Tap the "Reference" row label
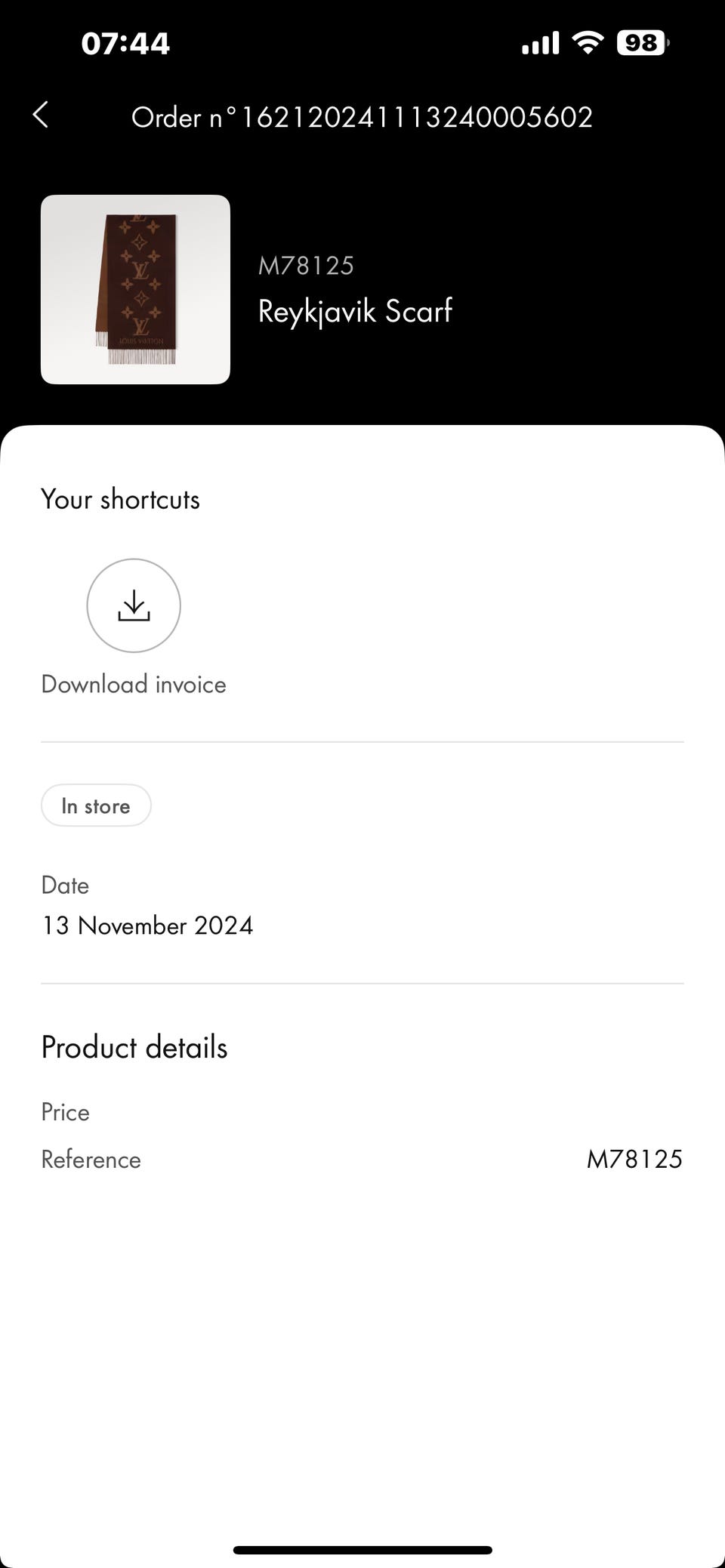Screen dimensions: 725x1568 tap(91, 1159)
